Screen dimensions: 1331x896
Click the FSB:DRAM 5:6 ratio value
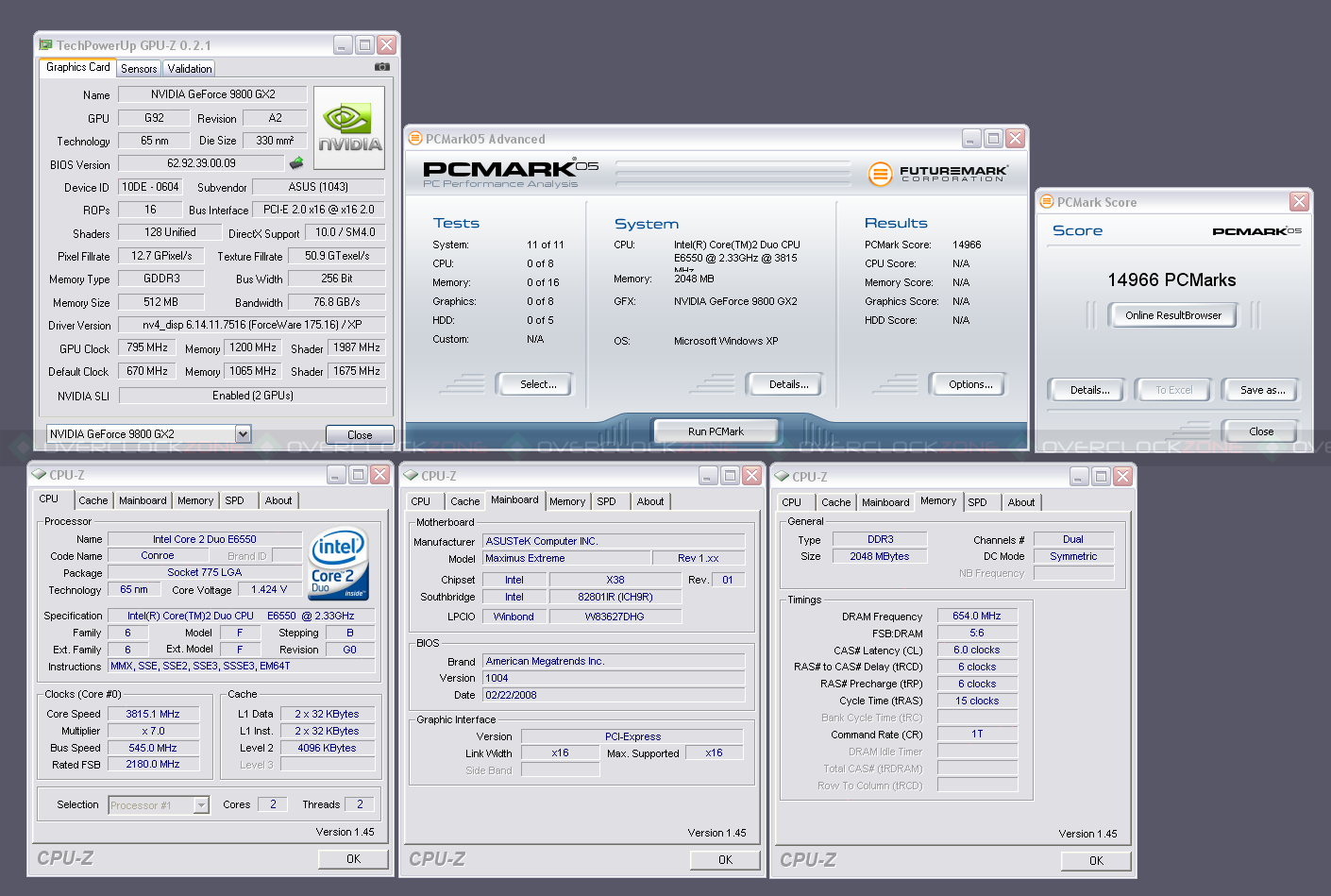(x=977, y=633)
